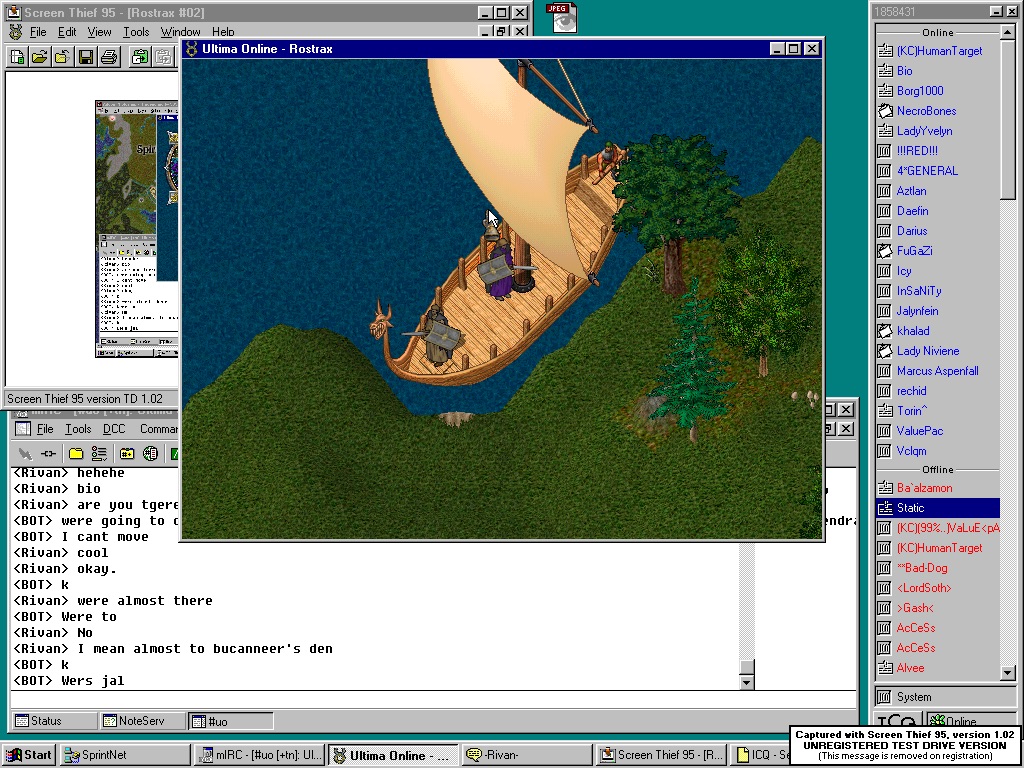
Task: Open the Windows Start button
Action: [29, 755]
